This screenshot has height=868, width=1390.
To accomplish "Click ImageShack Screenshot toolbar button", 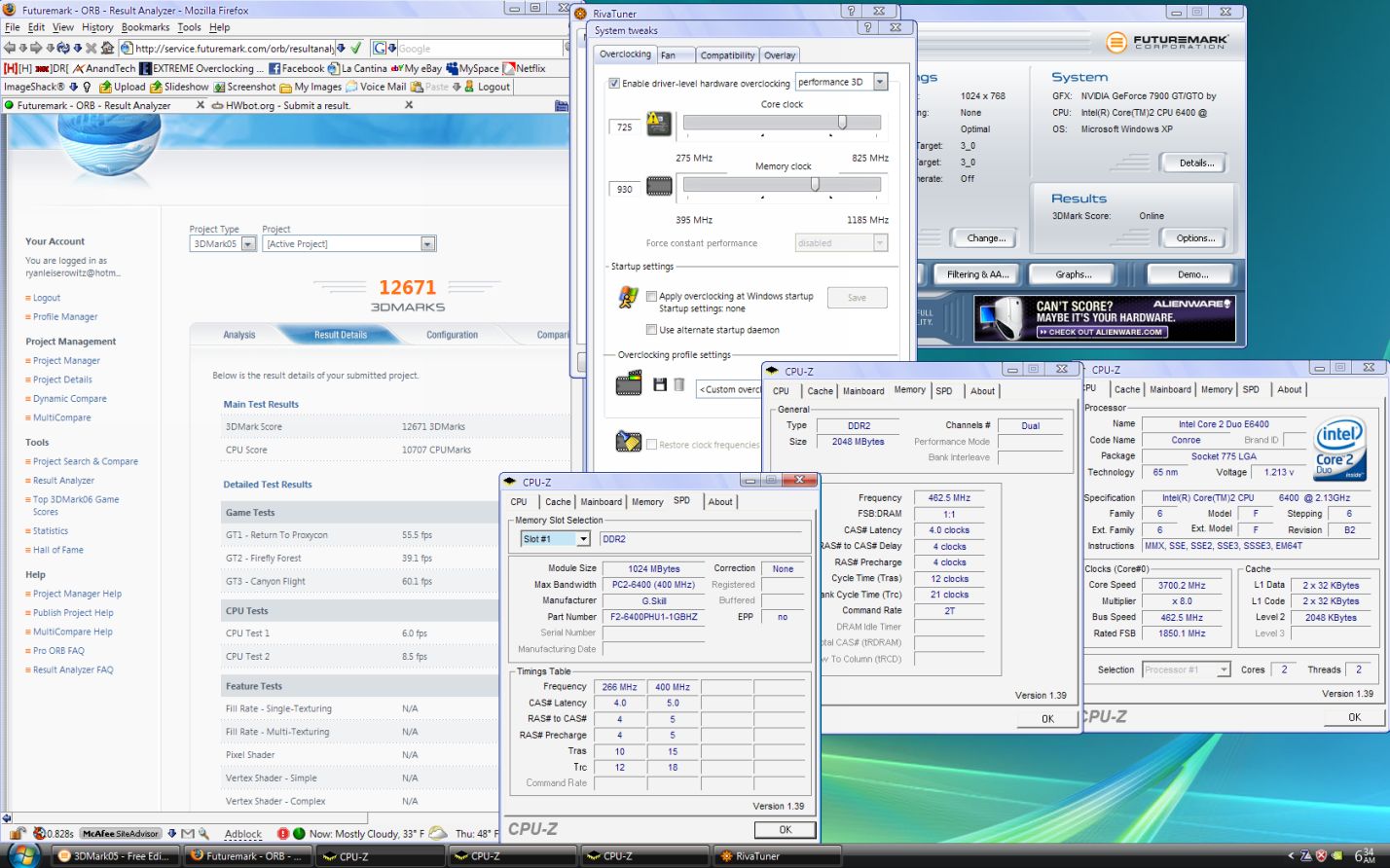I will click(x=244, y=87).
